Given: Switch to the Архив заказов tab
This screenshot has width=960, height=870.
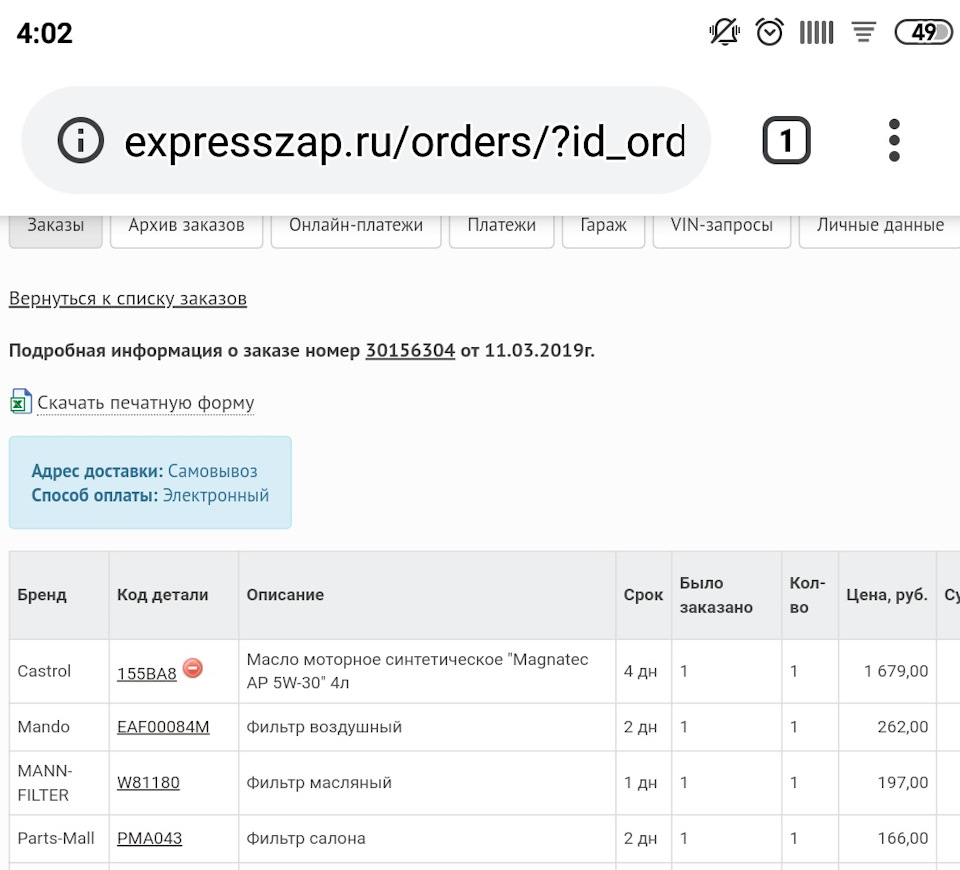Looking at the screenshot, I should (186, 226).
